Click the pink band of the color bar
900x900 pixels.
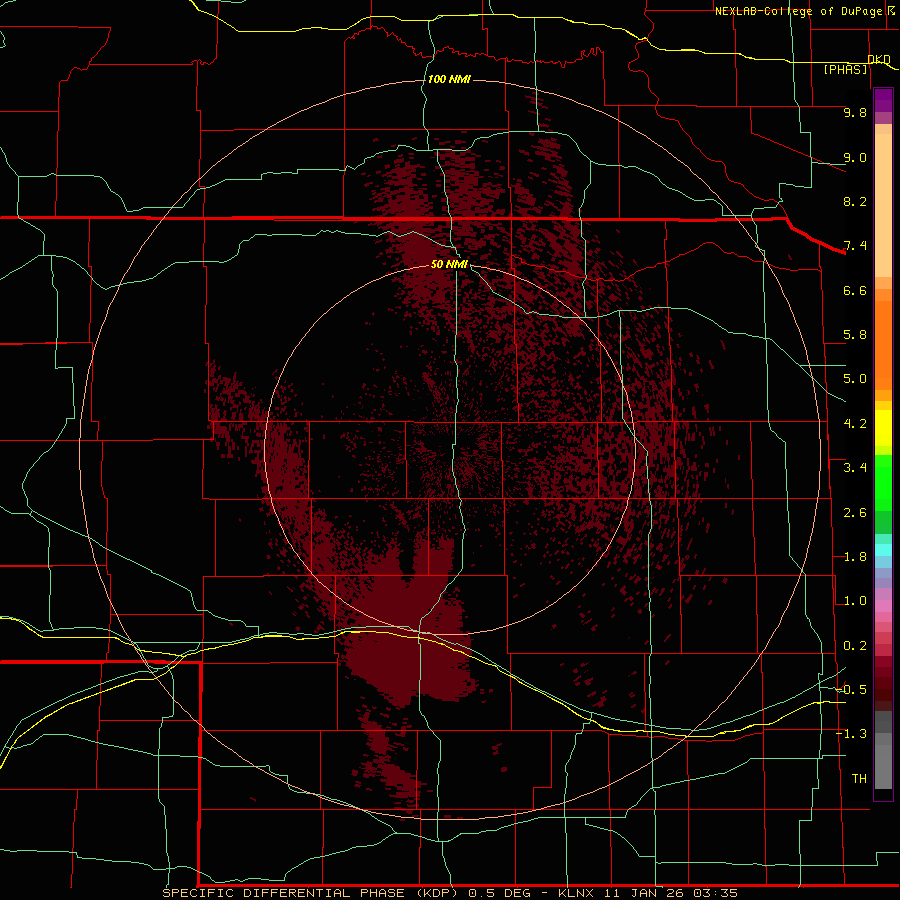(883, 606)
